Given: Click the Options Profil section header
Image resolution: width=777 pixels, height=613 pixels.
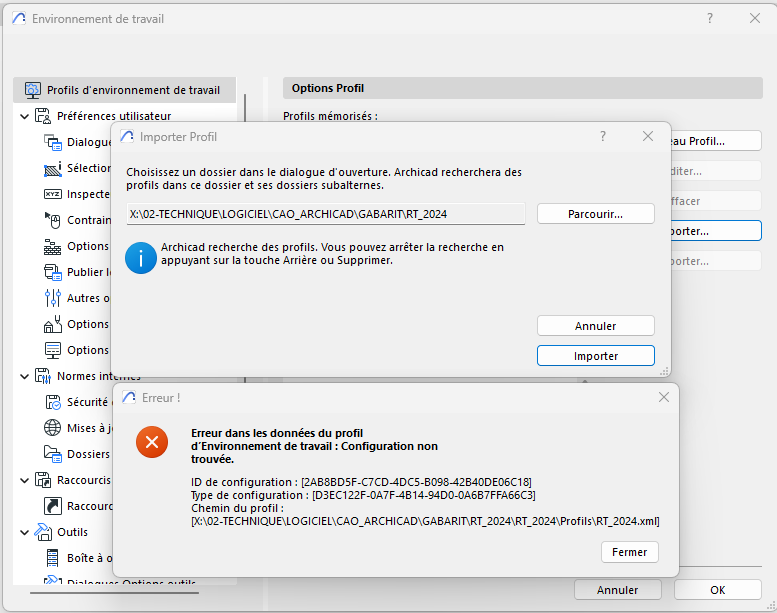Looking at the screenshot, I should pos(522,88).
